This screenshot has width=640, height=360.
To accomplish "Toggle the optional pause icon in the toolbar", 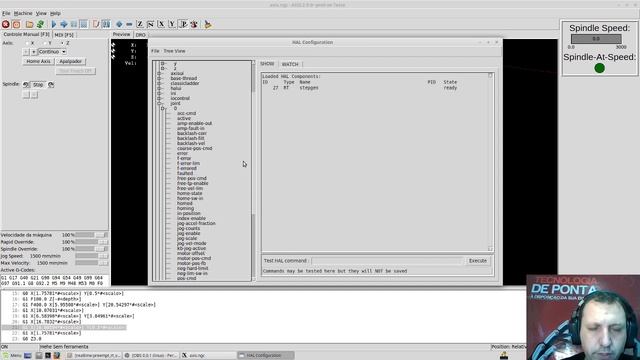I will 106,24.
